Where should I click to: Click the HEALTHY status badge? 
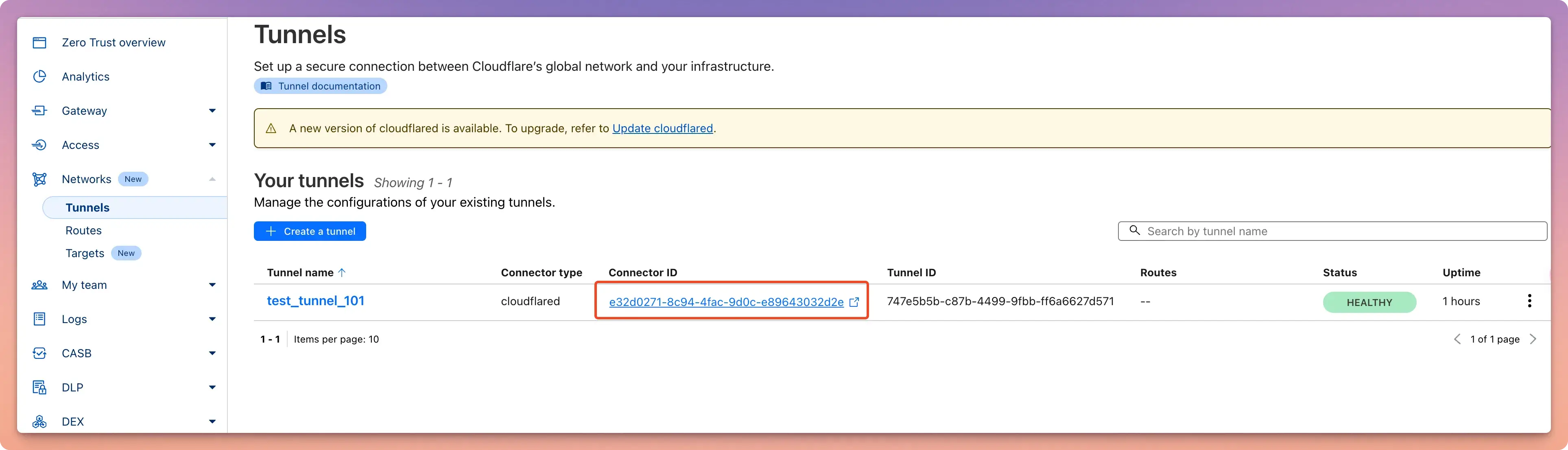coord(1369,303)
